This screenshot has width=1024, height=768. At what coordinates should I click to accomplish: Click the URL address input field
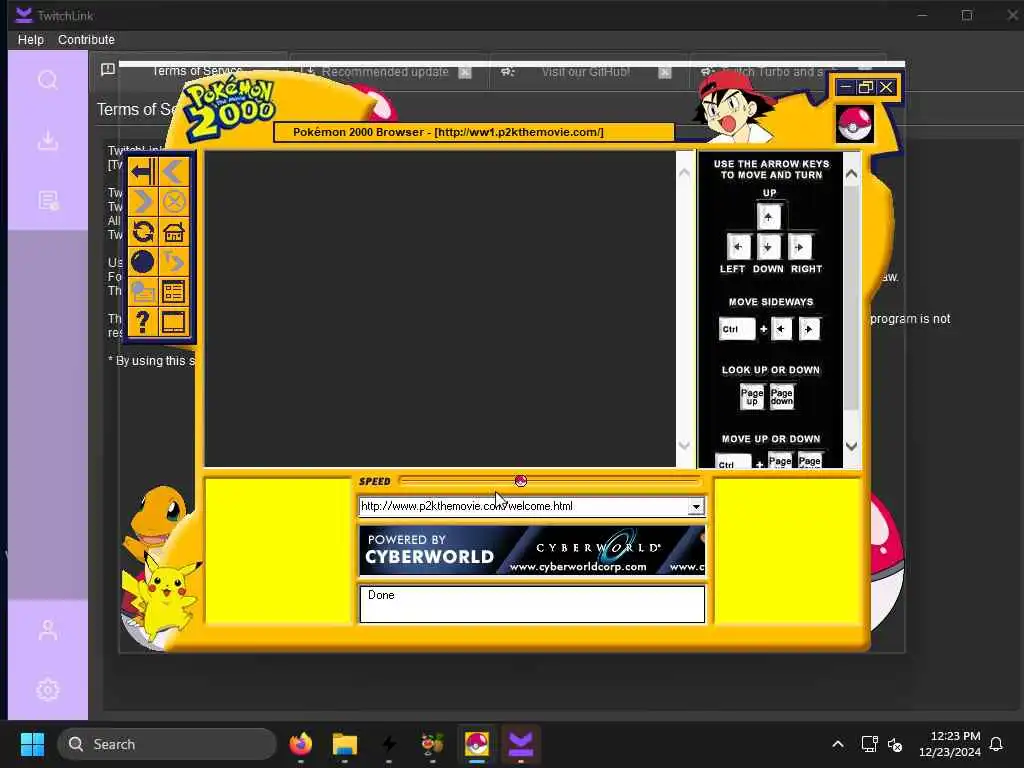coord(524,506)
